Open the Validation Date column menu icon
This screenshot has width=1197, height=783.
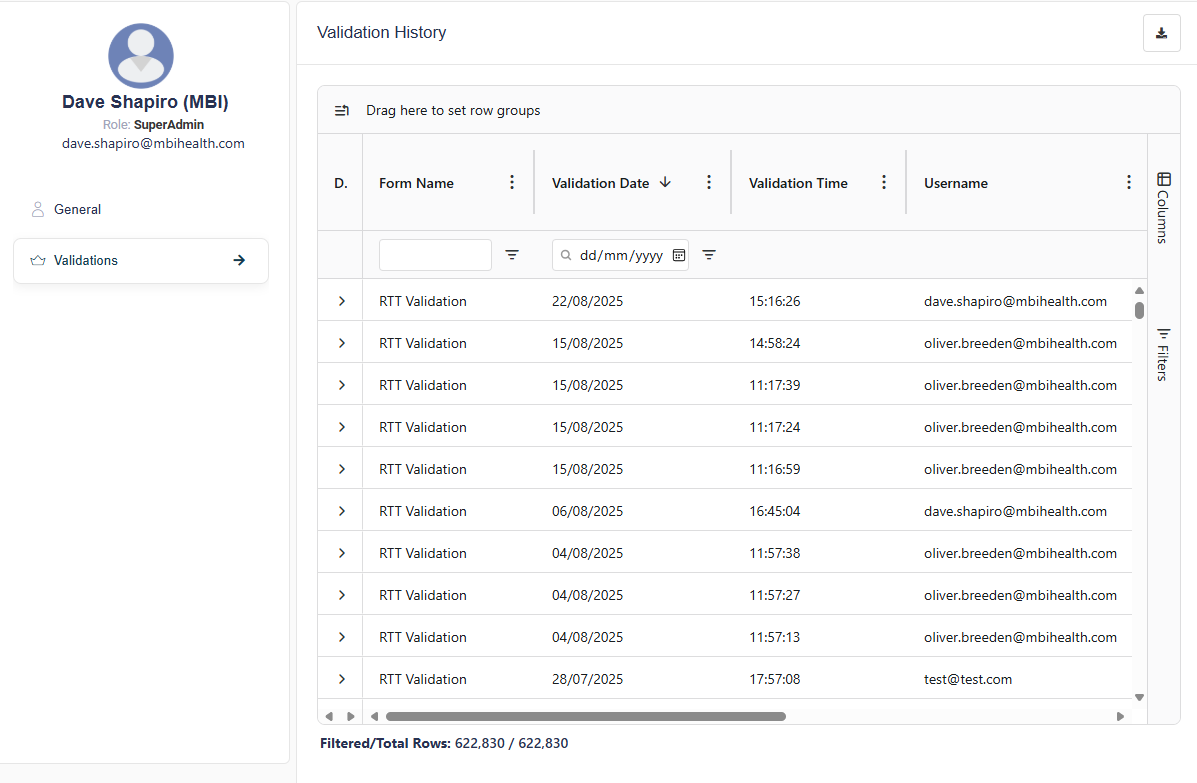(709, 182)
